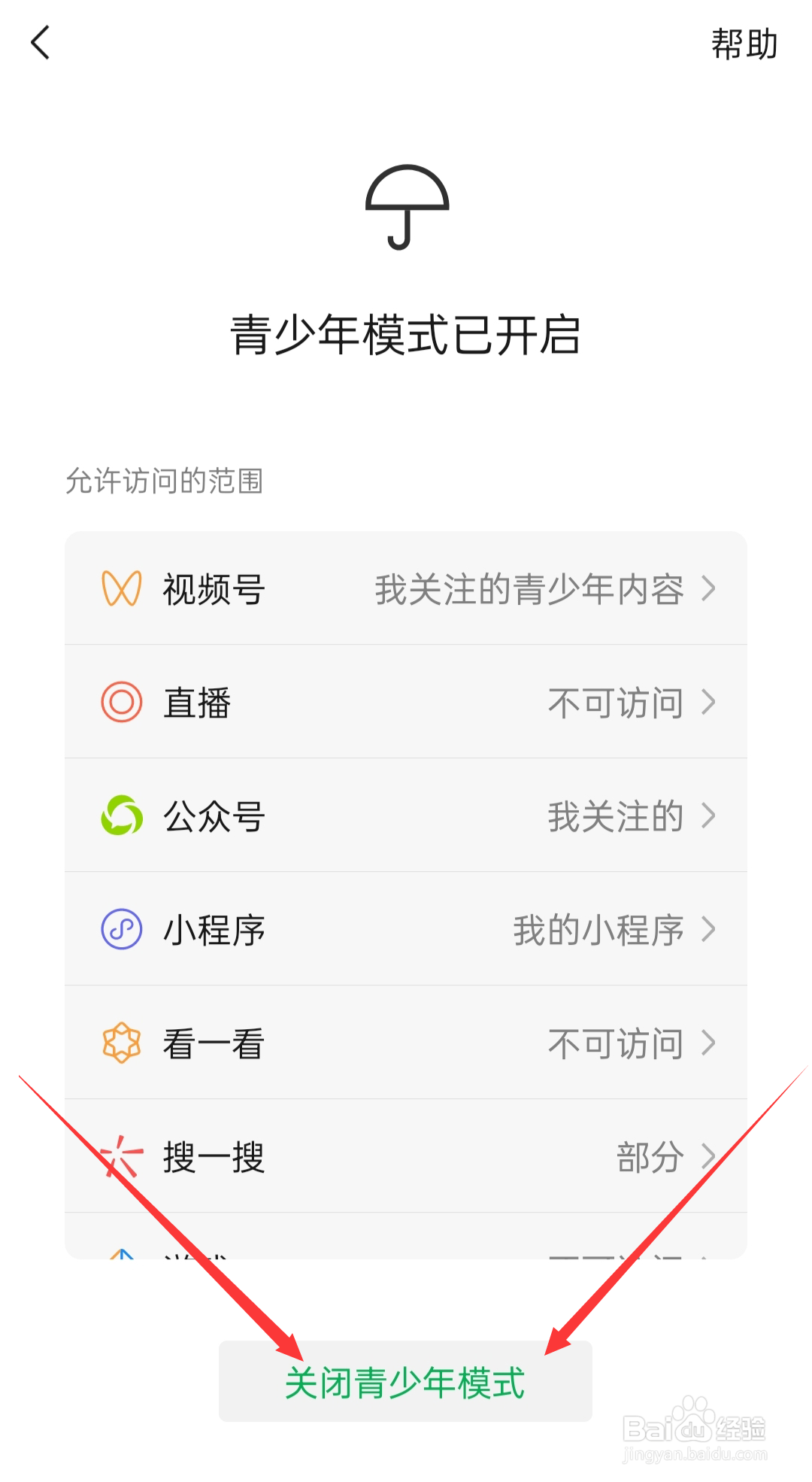This screenshot has width=812, height=1482.
Task: Open 帮助 help page
Action: coord(744,44)
